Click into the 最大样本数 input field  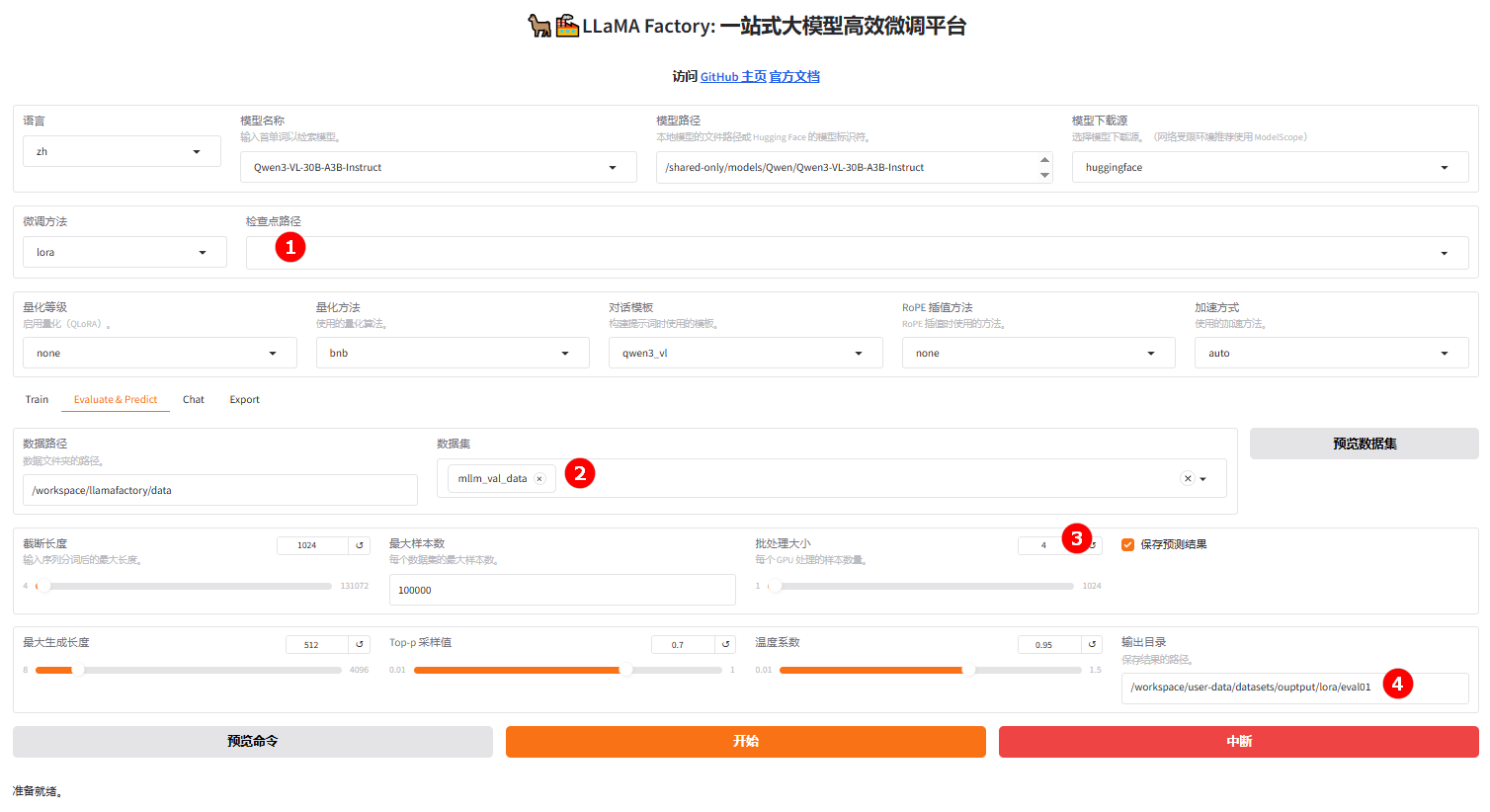pyautogui.click(x=561, y=590)
